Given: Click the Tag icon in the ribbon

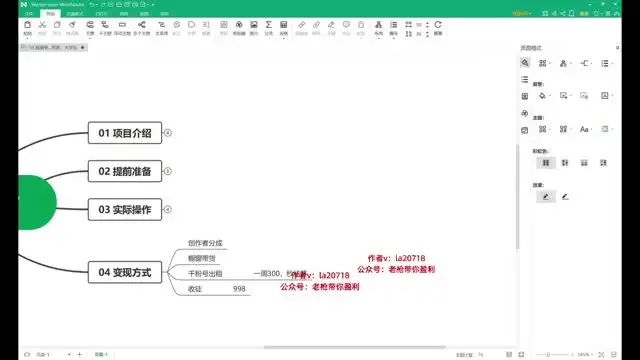Looking at the screenshot, I should tap(361, 25).
